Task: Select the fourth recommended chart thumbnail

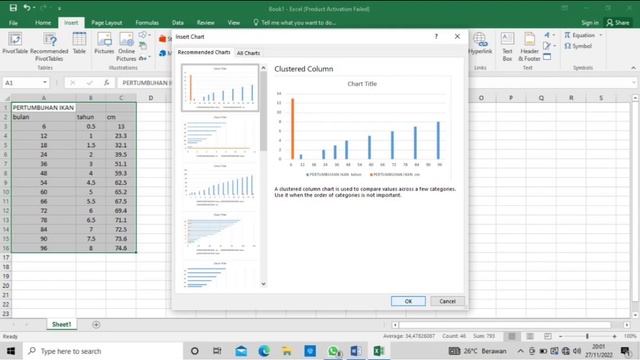Action: point(220,233)
